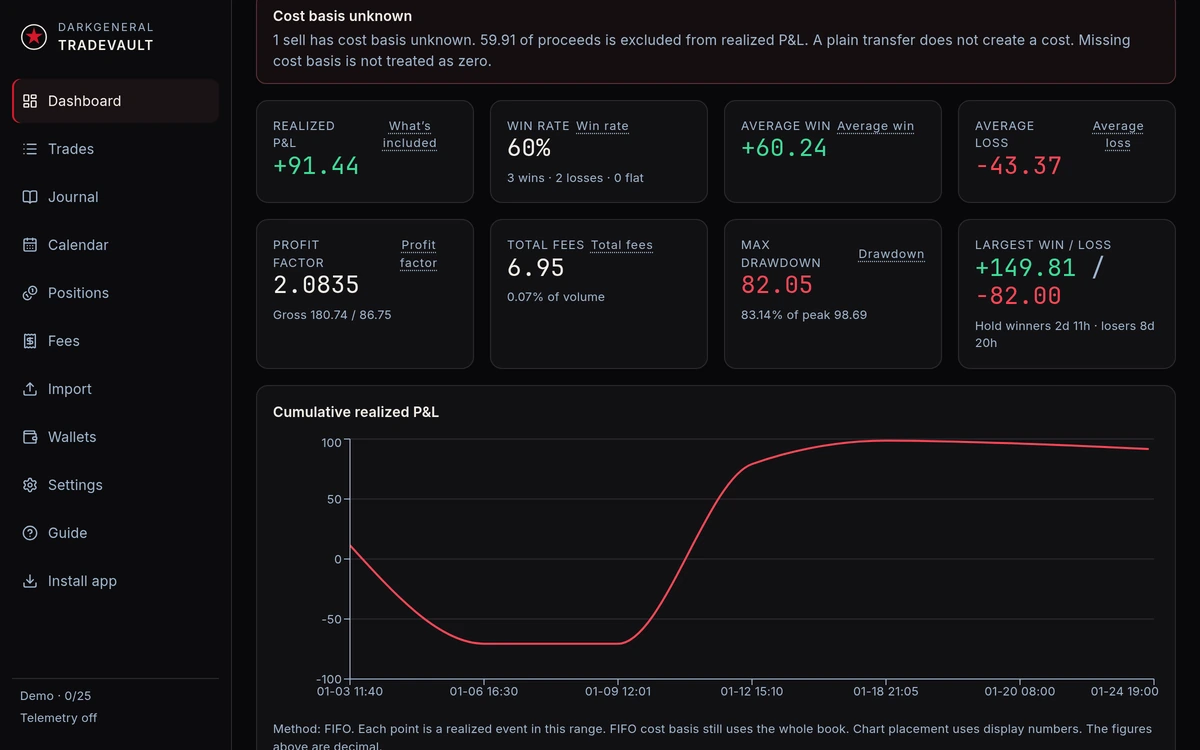Click the TradeVault red star logo
Screen dimensions: 1200x750
click(35, 37)
